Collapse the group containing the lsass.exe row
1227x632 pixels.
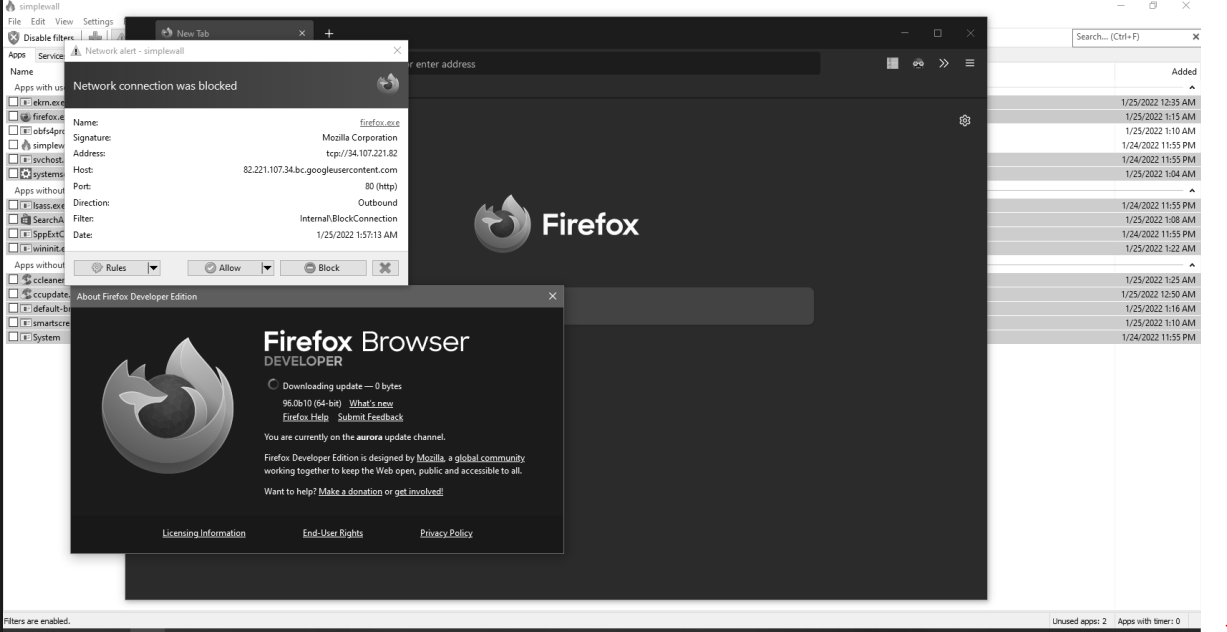click(1191, 191)
